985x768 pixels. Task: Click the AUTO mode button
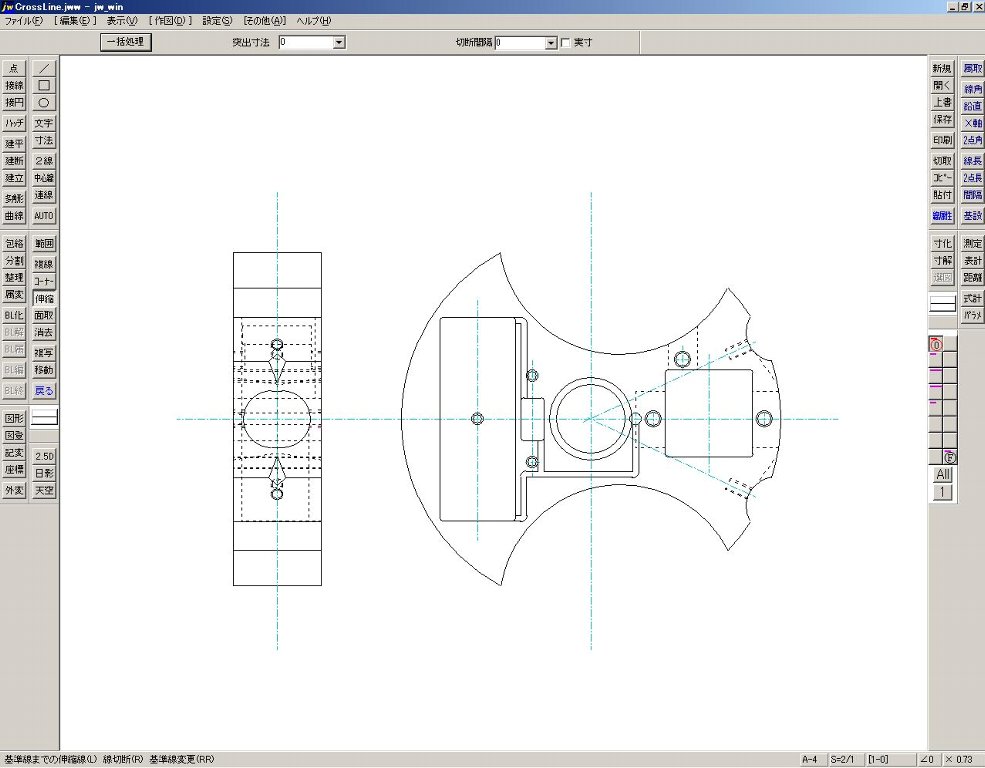coord(44,215)
